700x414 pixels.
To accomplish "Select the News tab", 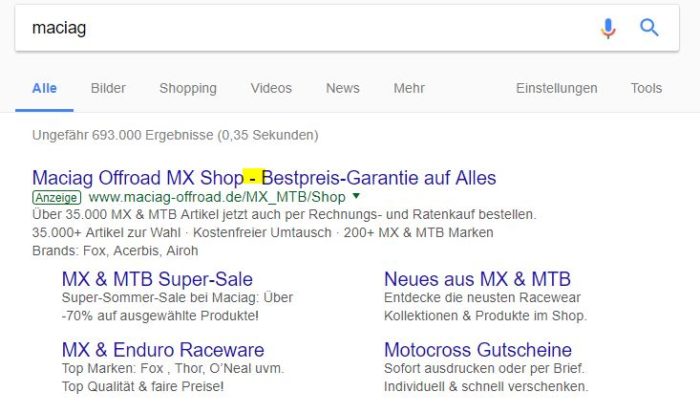I will [x=342, y=88].
